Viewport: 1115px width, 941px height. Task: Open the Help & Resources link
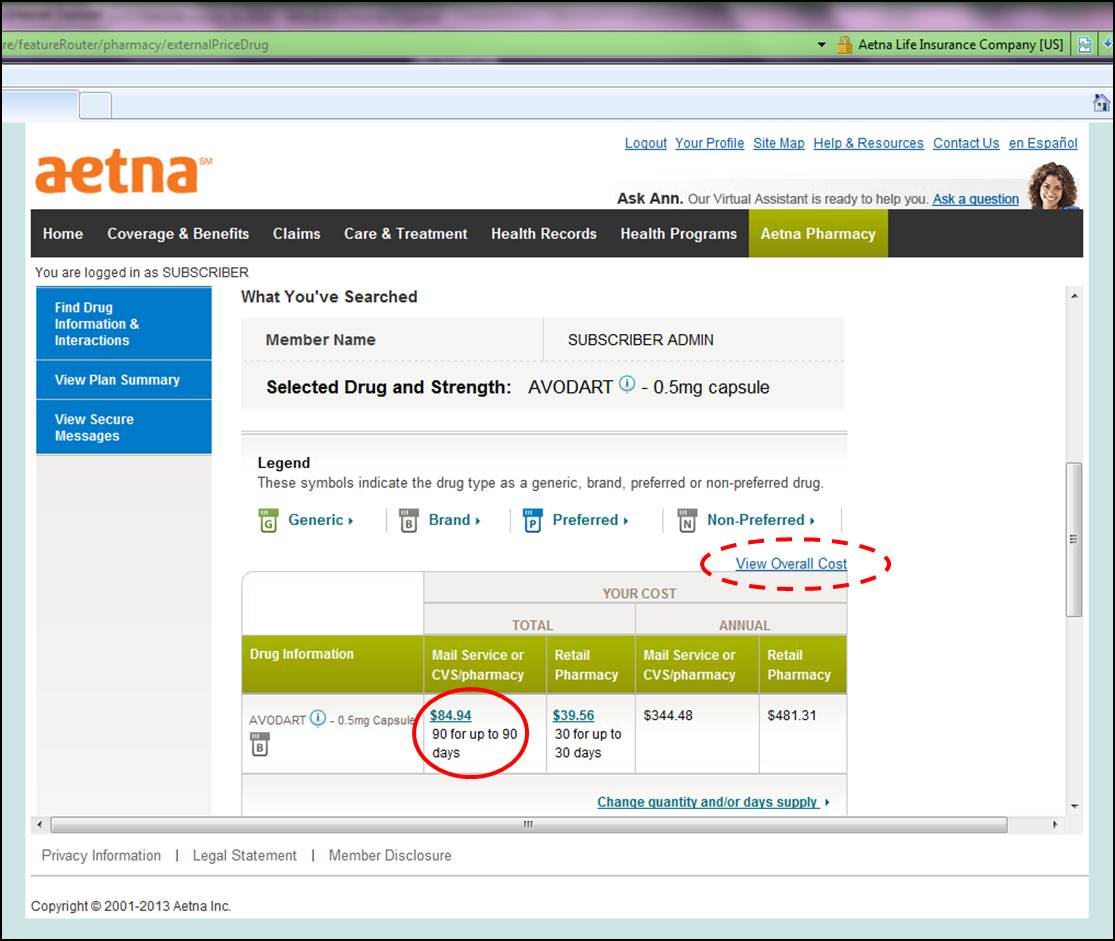868,143
